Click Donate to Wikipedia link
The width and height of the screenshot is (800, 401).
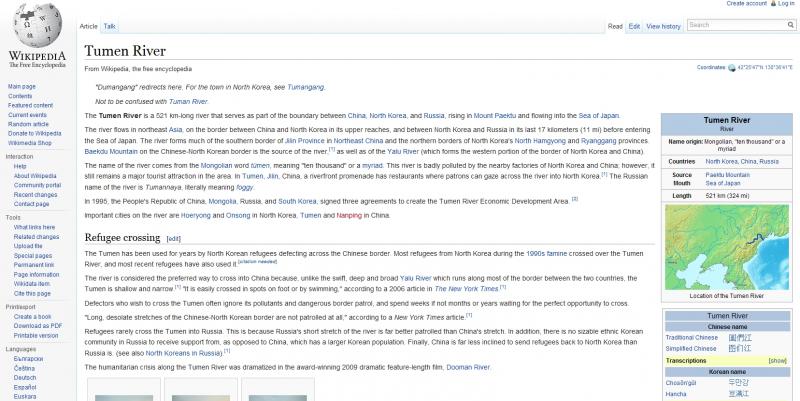34,133
